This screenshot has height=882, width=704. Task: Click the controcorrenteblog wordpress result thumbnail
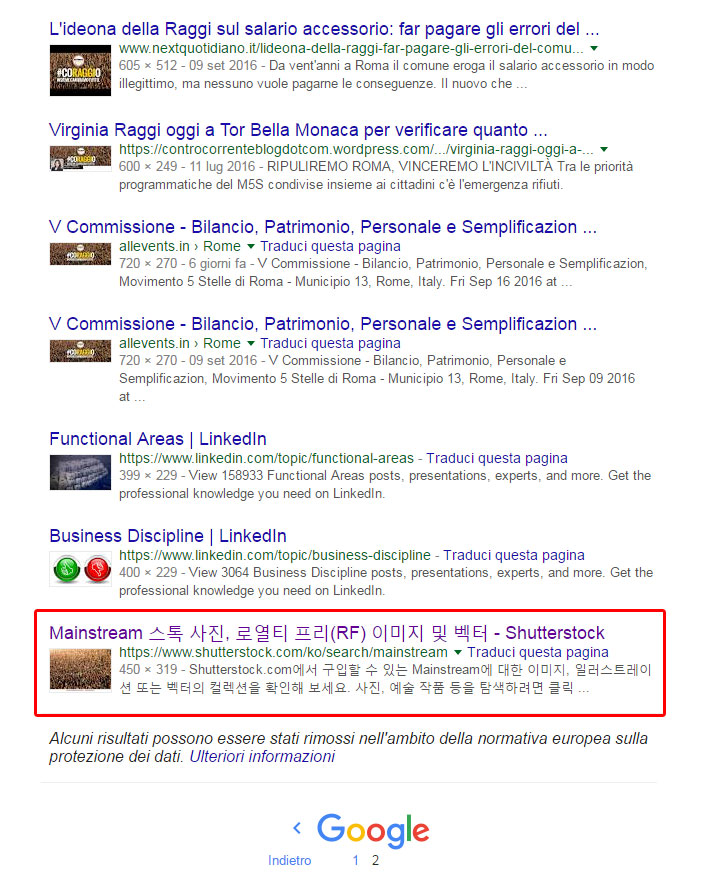pyautogui.click(x=80, y=159)
